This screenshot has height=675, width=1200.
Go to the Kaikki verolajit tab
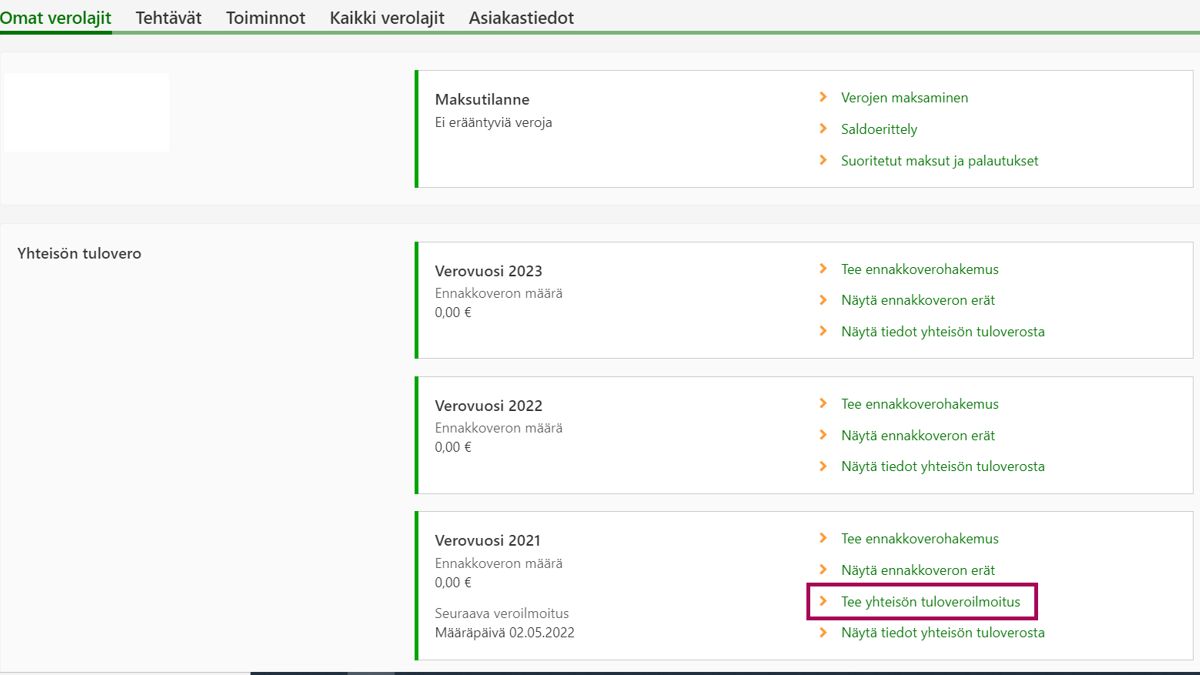pyautogui.click(x=387, y=18)
